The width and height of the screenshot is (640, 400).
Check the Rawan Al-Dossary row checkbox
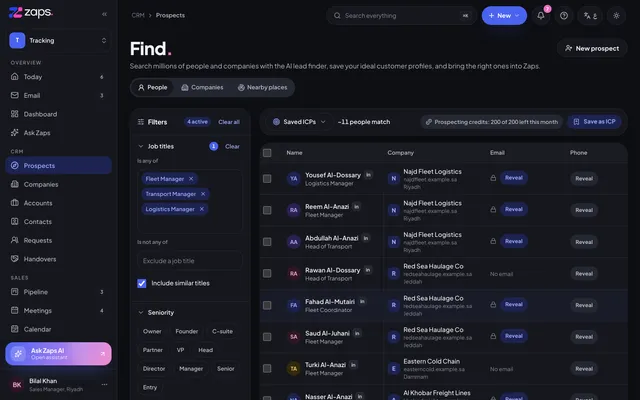[x=267, y=273]
